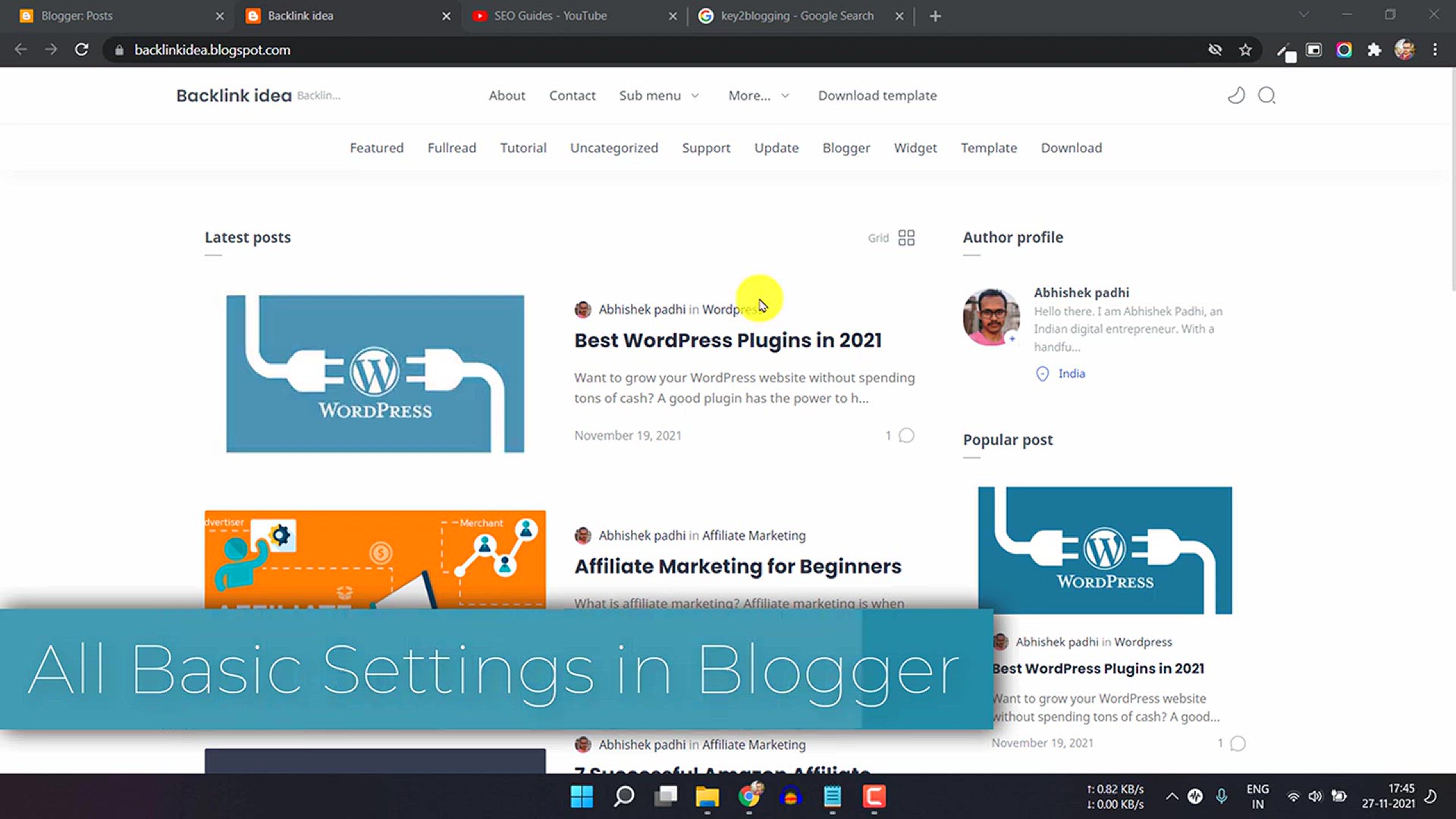The width and height of the screenshot is (1456, 819).
Task: Click Backlink idea site logo
Action: pyautogui.click(x=234, y=96)
